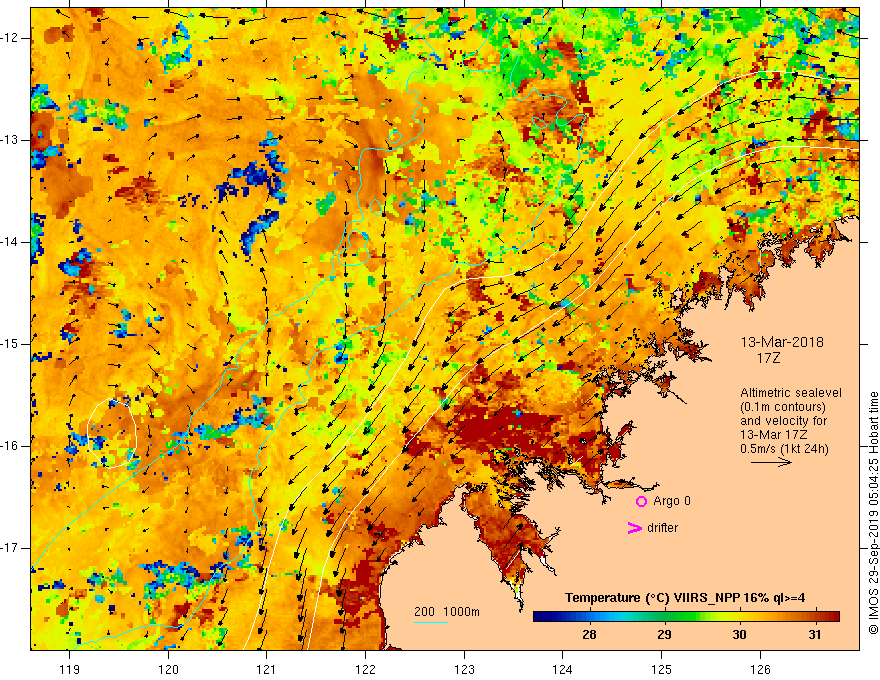The height and width of the screenshot is (680, 880).
Task: Click the latitude -16 axis label
Action: pos(10,446)
